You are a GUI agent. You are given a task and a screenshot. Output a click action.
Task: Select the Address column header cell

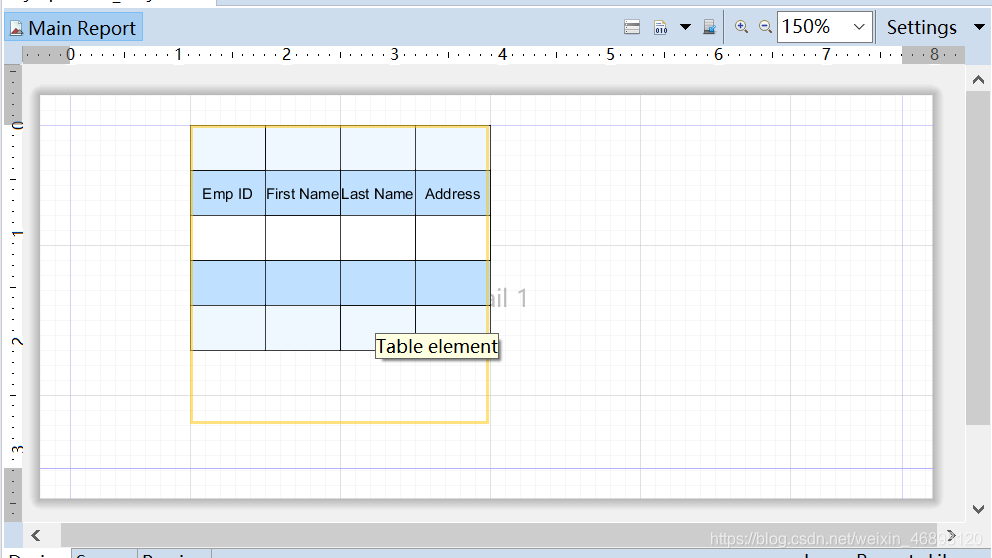click(x=452, y=194)
